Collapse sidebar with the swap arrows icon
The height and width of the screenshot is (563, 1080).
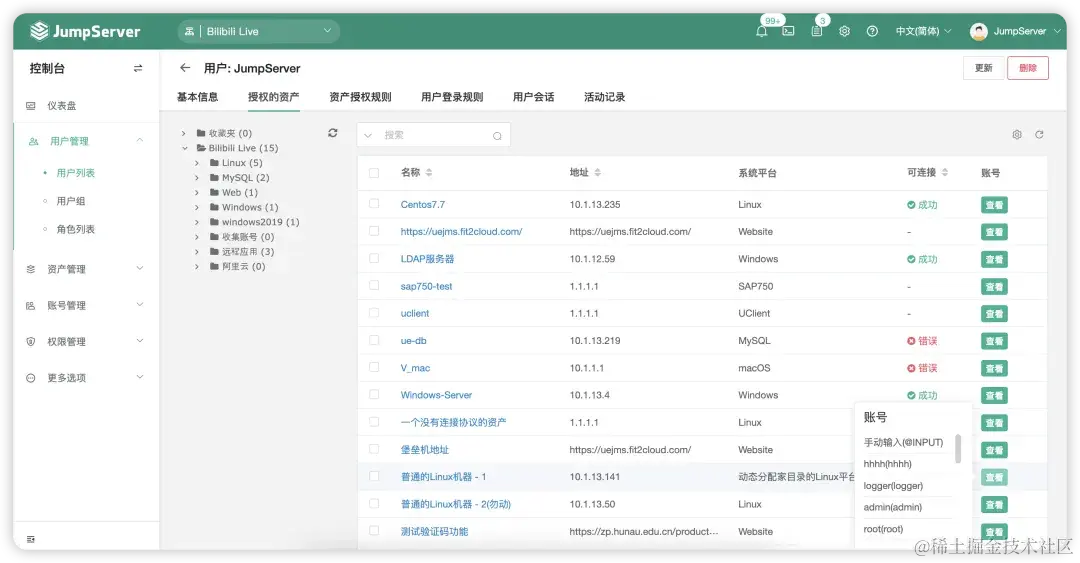point(138,68)
